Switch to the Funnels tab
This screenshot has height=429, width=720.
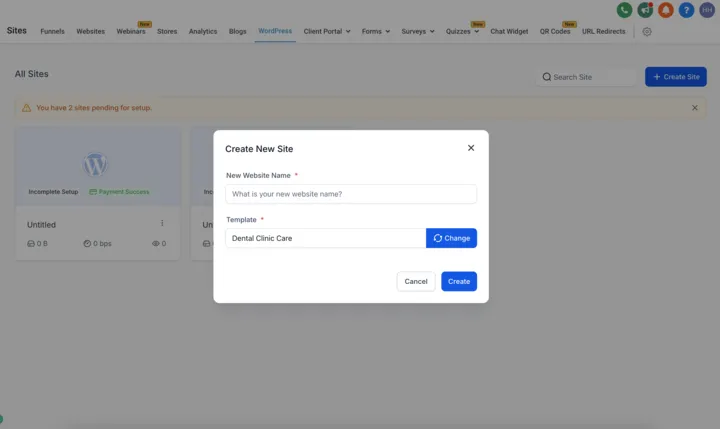coord(52,31)
